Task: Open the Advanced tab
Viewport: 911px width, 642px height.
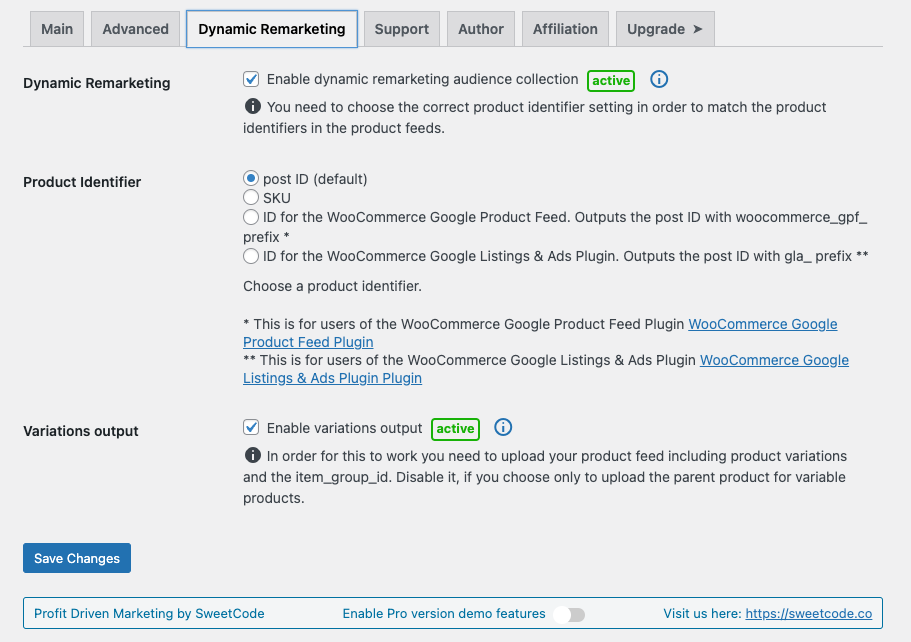Action: 135,29
